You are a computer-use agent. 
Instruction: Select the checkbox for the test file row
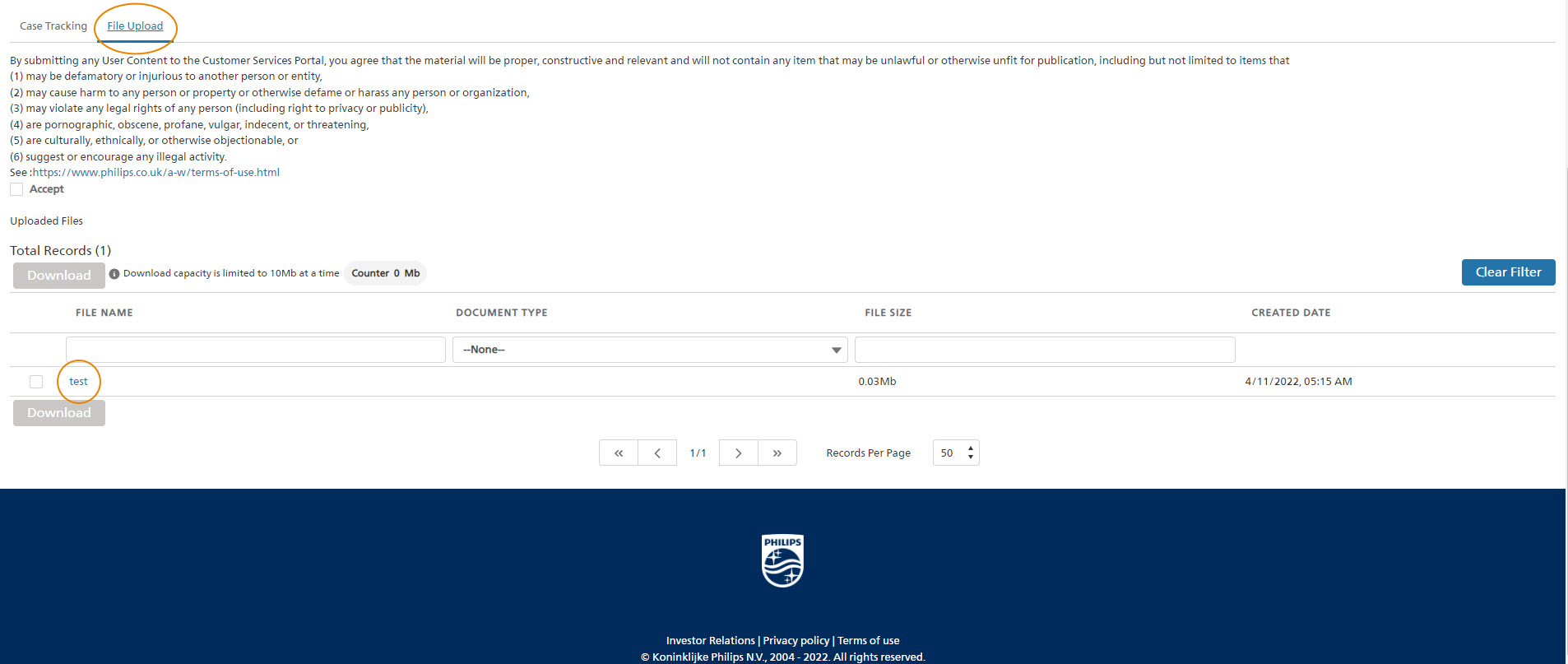[36, 382]
